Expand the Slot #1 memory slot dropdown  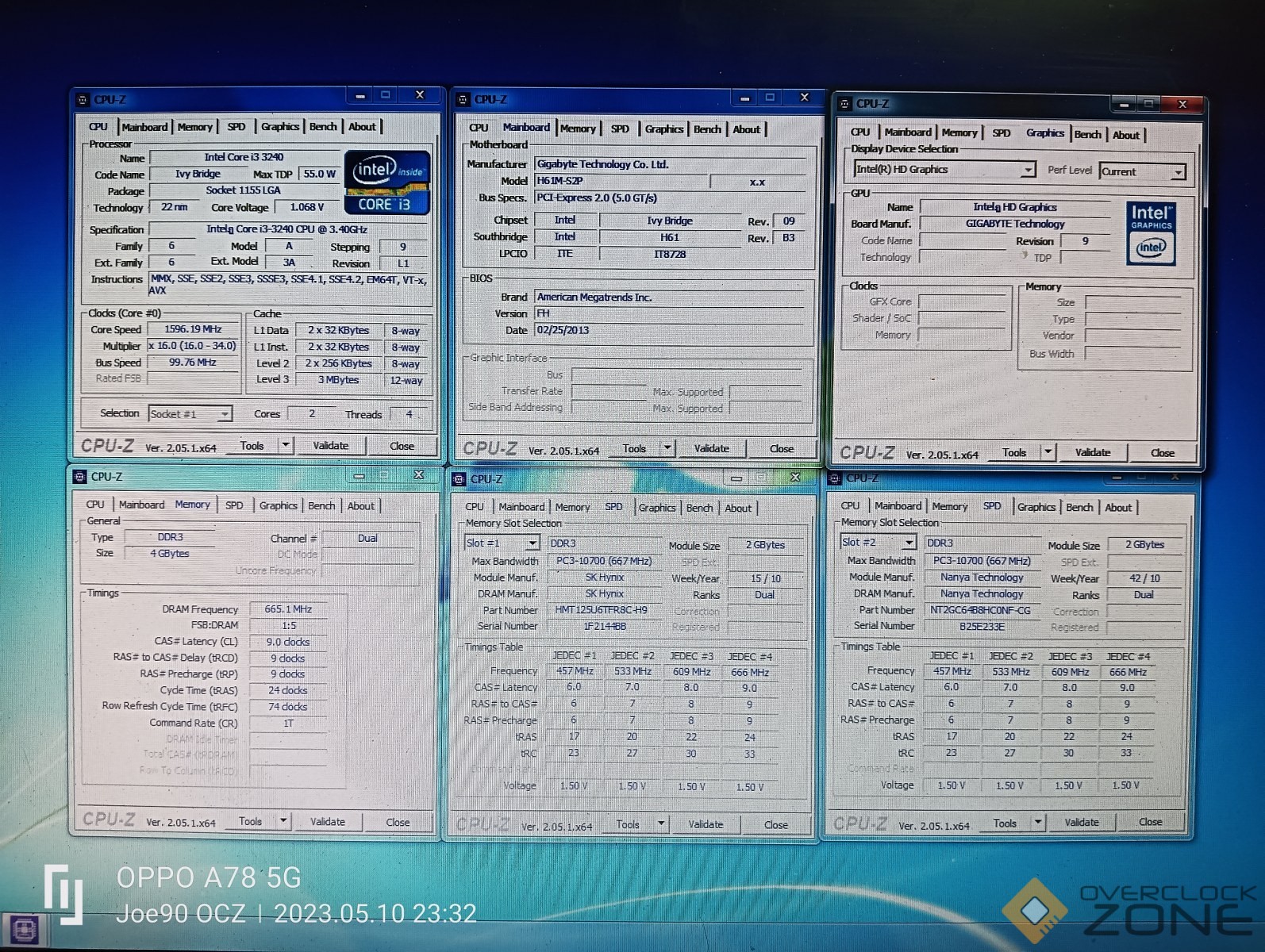pos(533,543)
